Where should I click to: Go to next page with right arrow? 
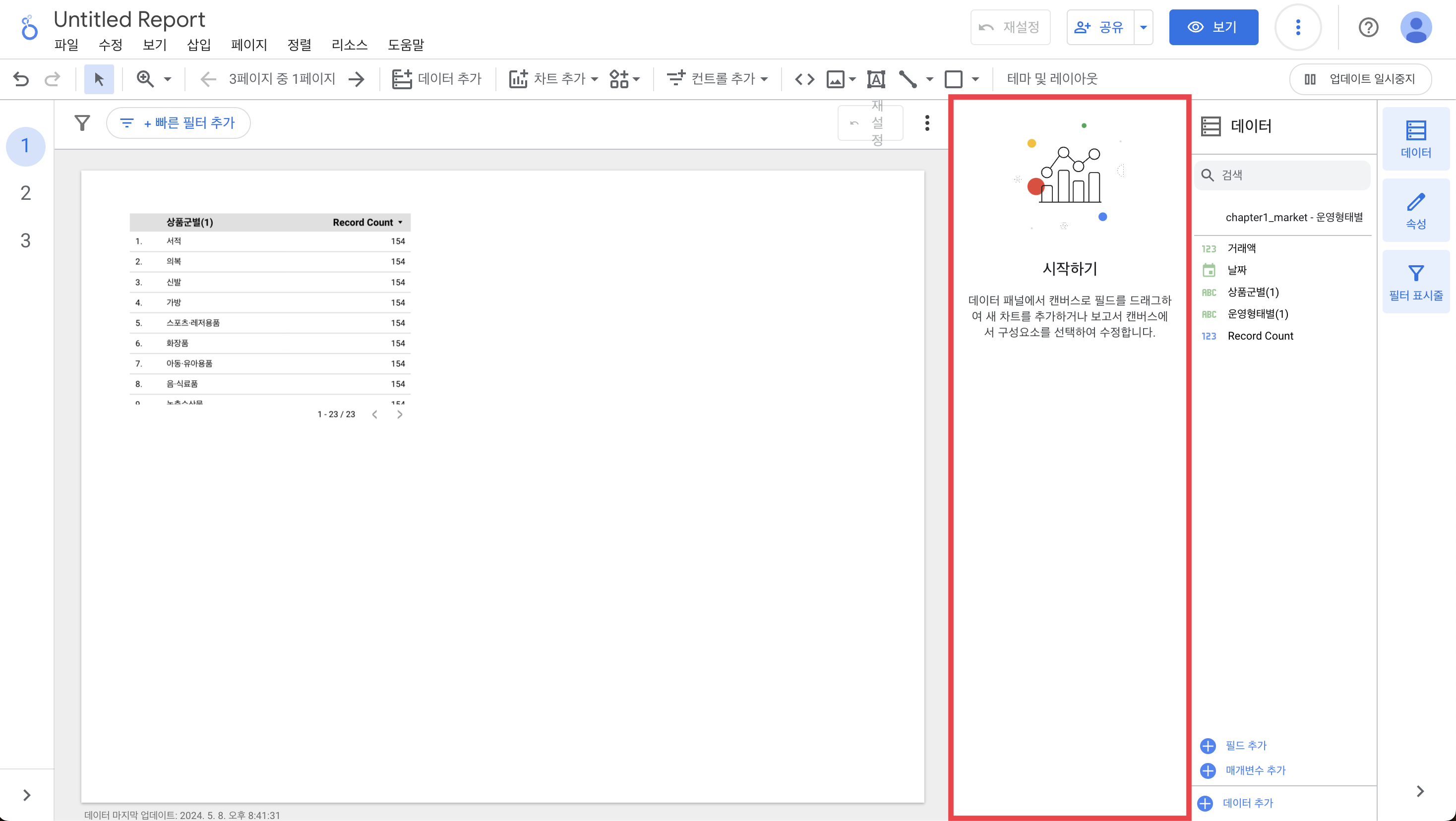pos(357,78)
